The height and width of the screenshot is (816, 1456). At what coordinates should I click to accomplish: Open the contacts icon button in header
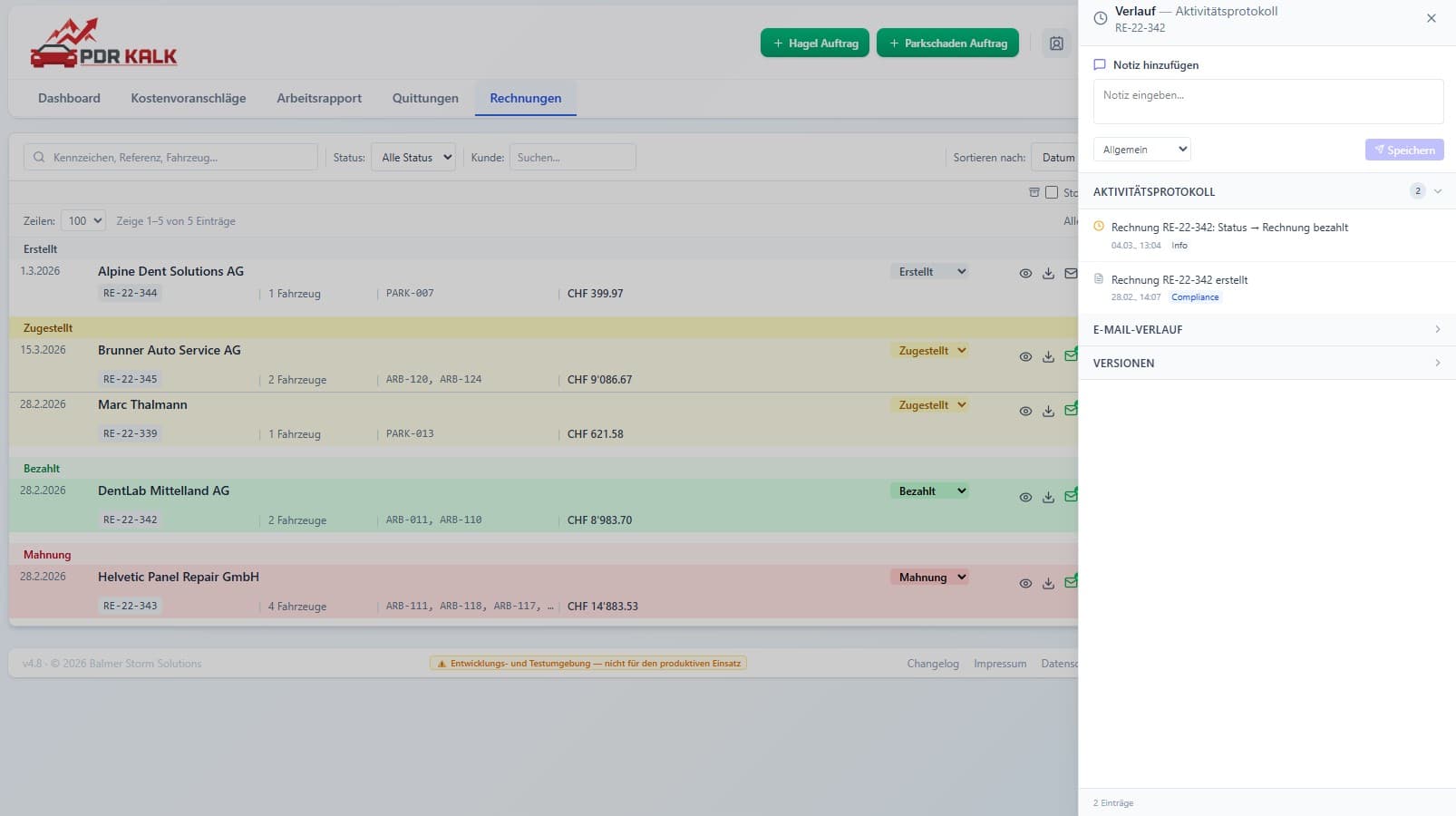click(x=1056, y=44)
